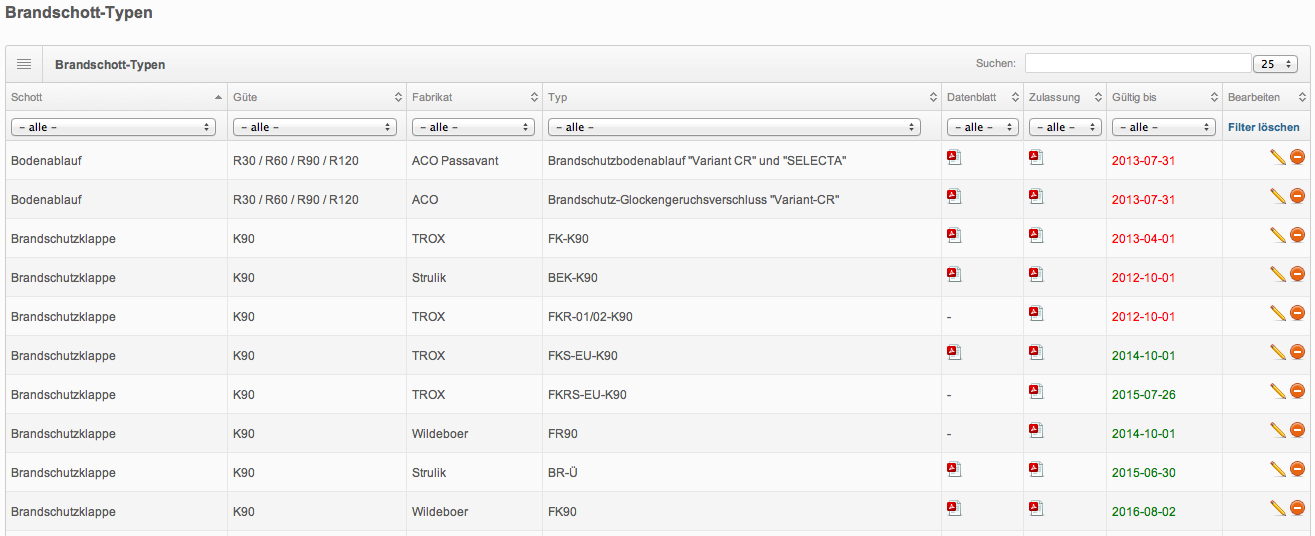Open Datenblatt PDF for Wildeboer FK90 row

(954, 508)
